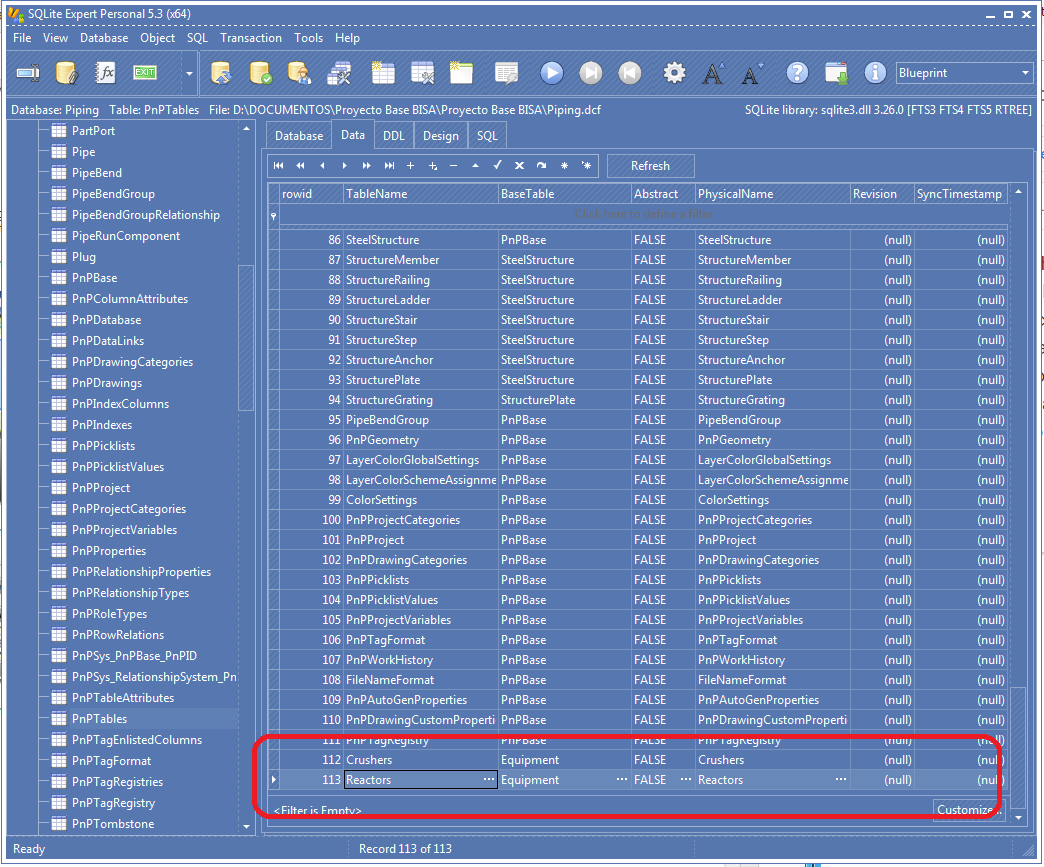1044x867 pixels.
Task: Attach a database using the database-arrow icon
Action: 220,72
